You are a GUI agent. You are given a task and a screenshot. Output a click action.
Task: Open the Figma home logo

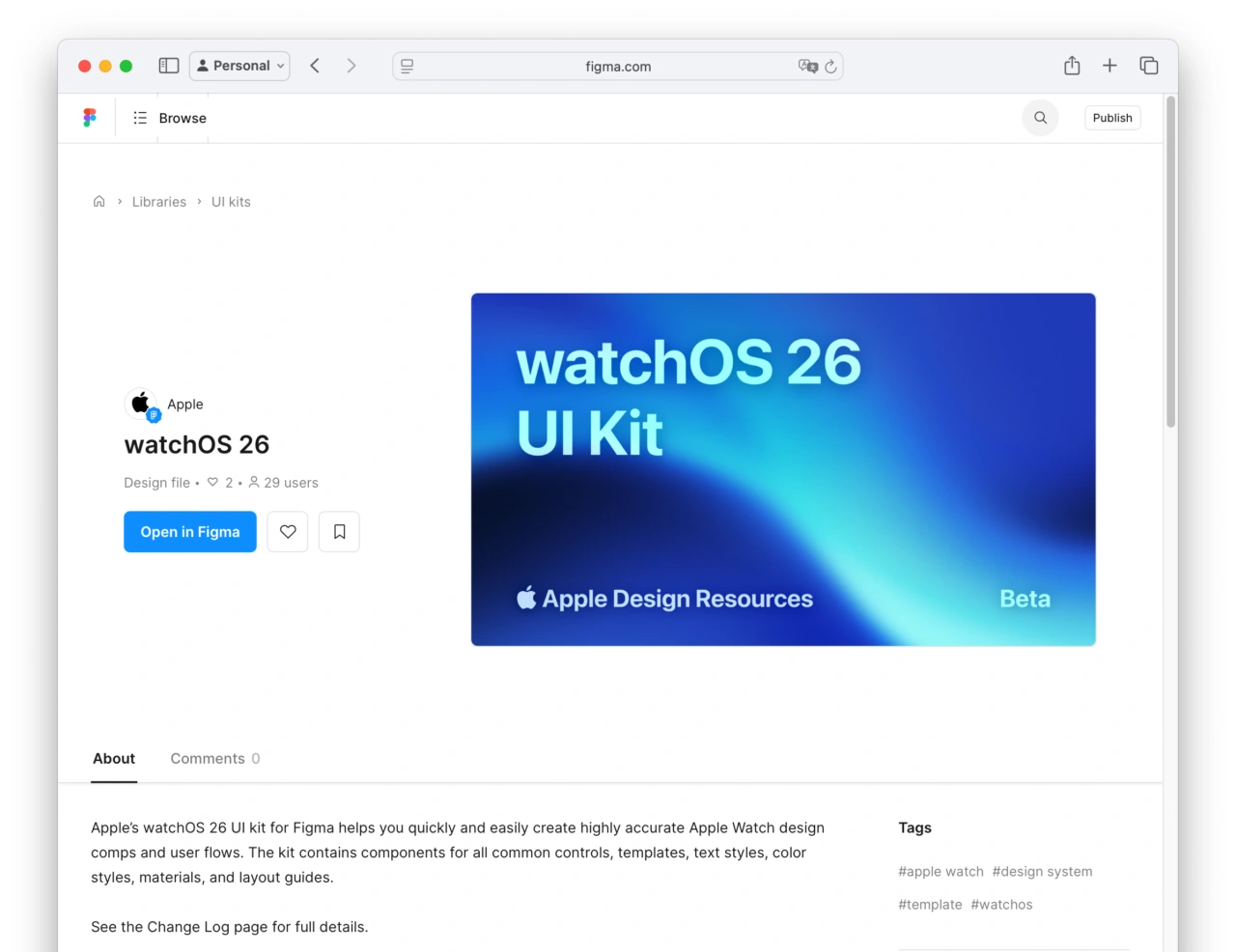[90, 117]
